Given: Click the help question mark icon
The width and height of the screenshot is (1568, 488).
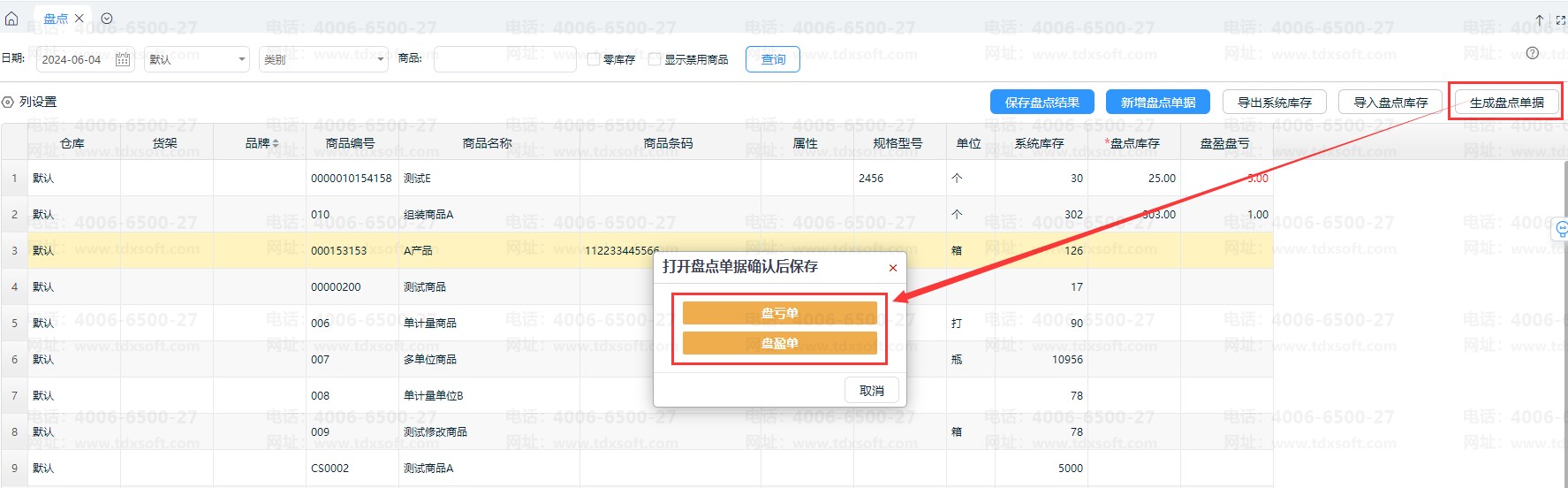Looking at the screenshot, I should [x=1532, y=53].
